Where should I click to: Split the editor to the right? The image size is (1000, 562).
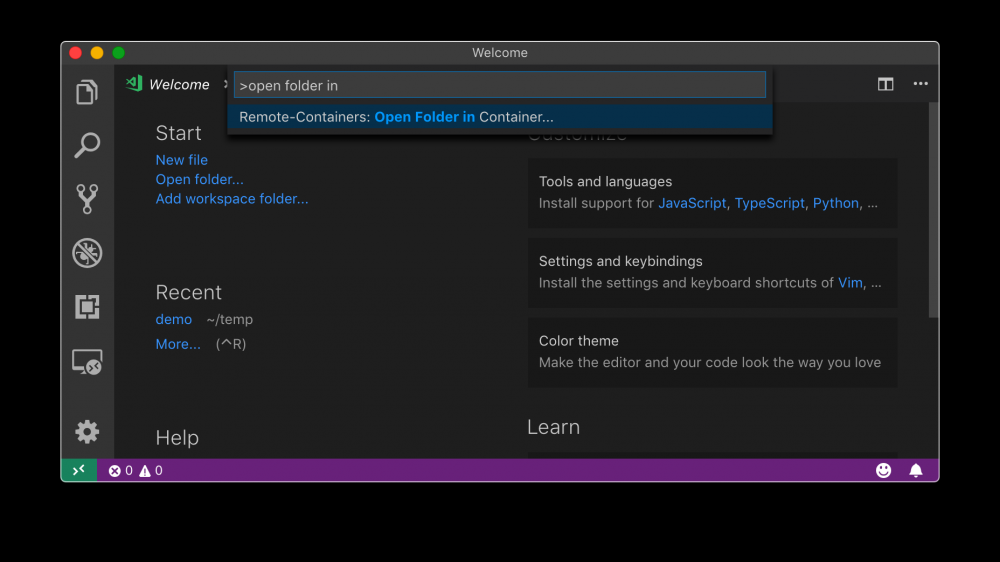tap(885, 84)
